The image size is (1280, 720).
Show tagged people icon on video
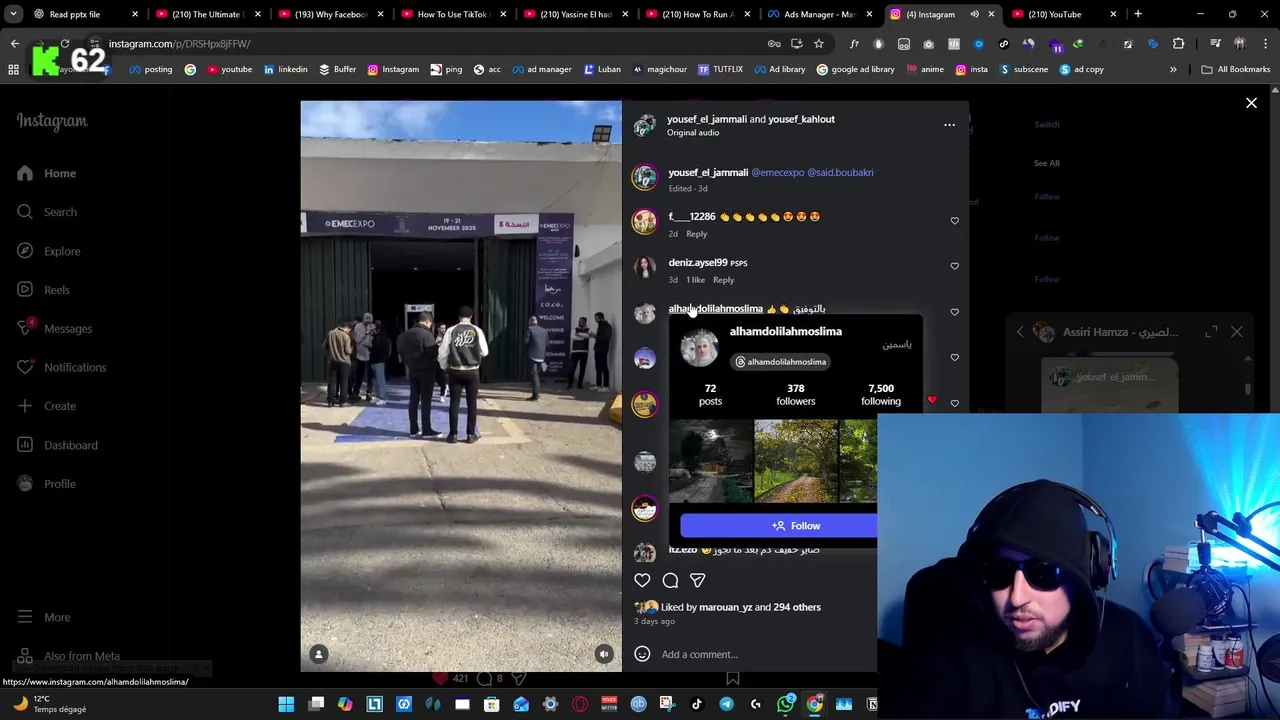[319, 654]
